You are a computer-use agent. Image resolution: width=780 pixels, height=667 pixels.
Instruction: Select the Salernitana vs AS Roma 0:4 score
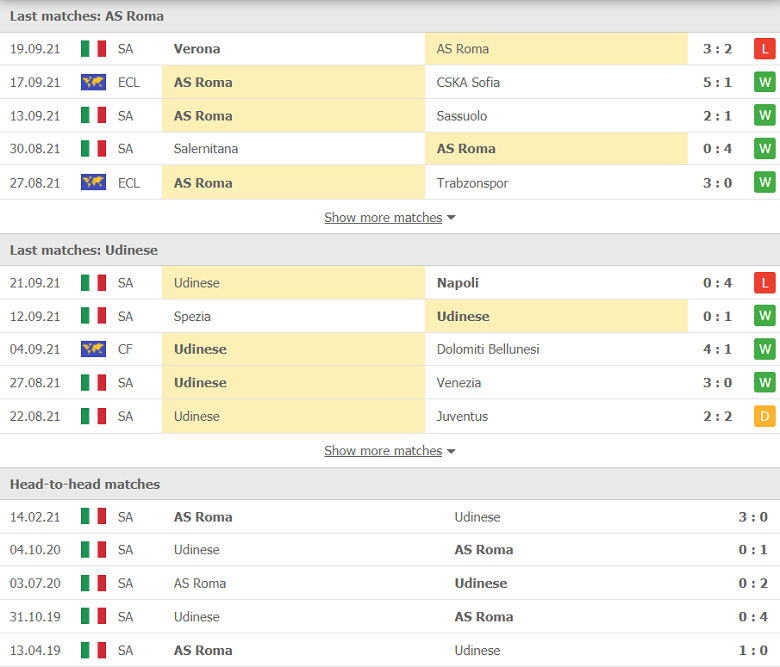(x=717, y=149)
